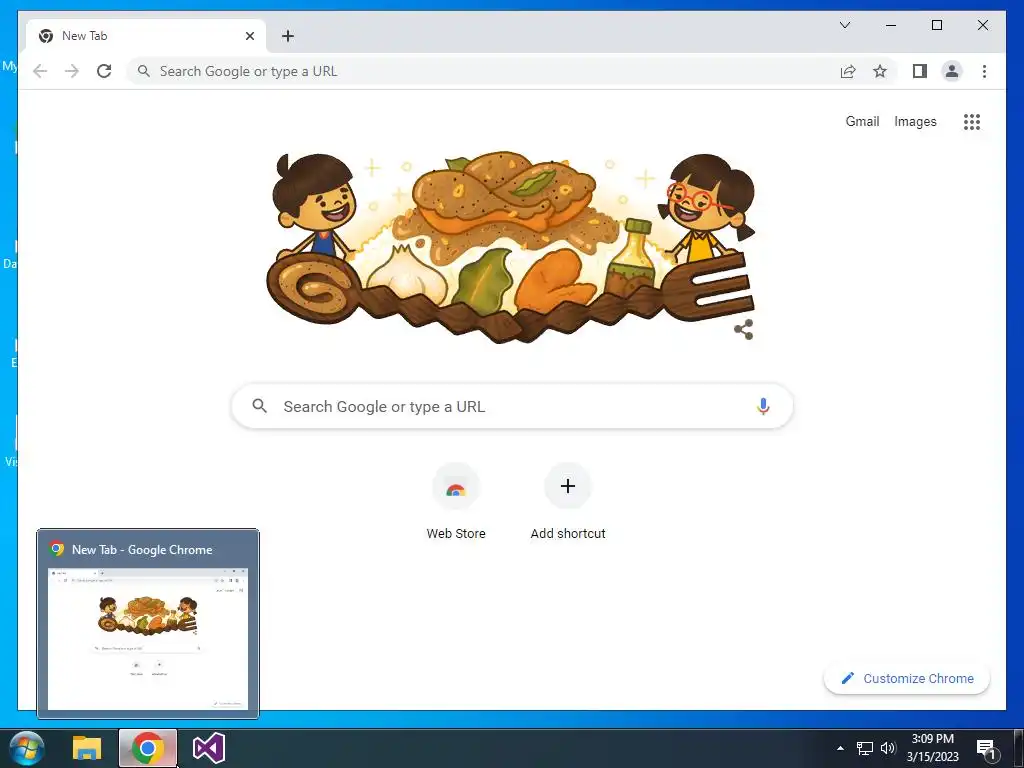Click the Add shortcut plus icon
Viewport: 1024px width, 768px height.
(x=568, y=486)
